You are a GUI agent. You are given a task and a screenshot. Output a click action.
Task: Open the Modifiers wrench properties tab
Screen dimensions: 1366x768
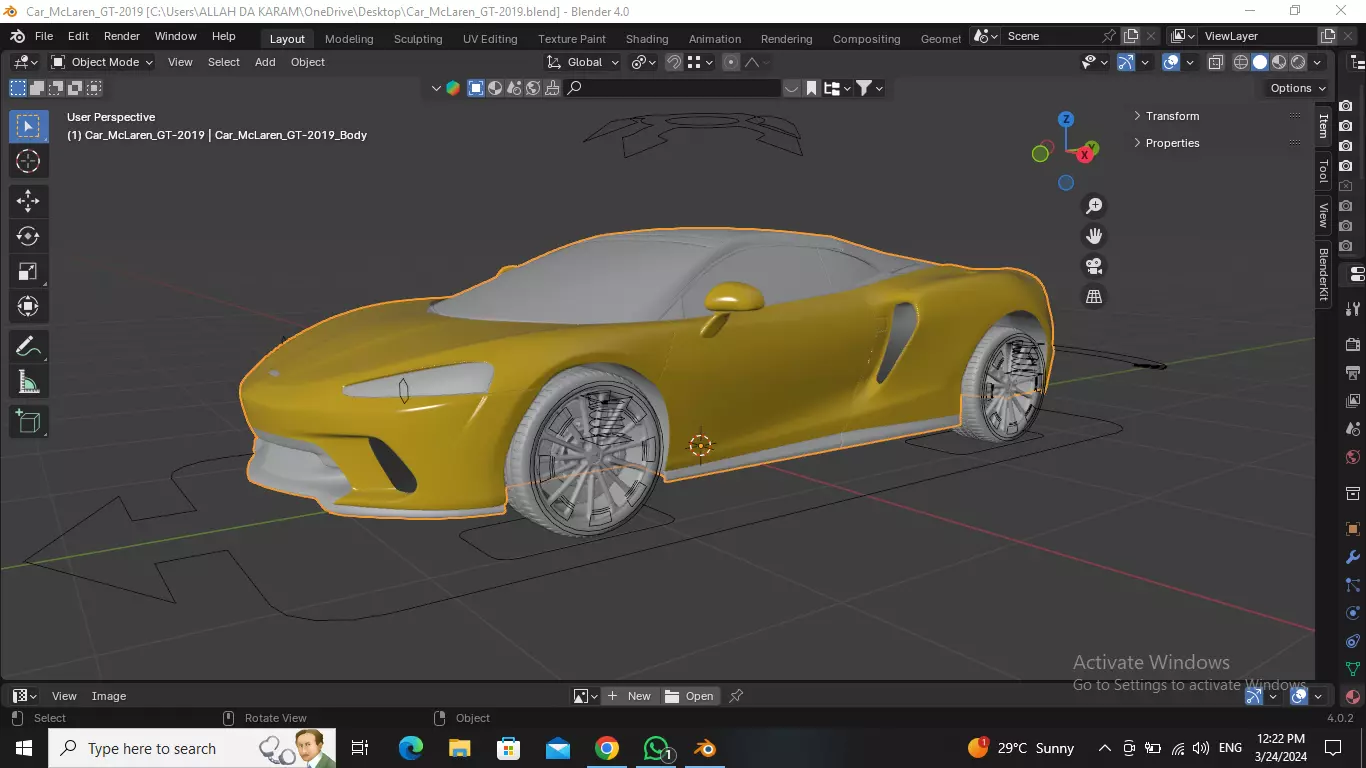pos(1353,557)
